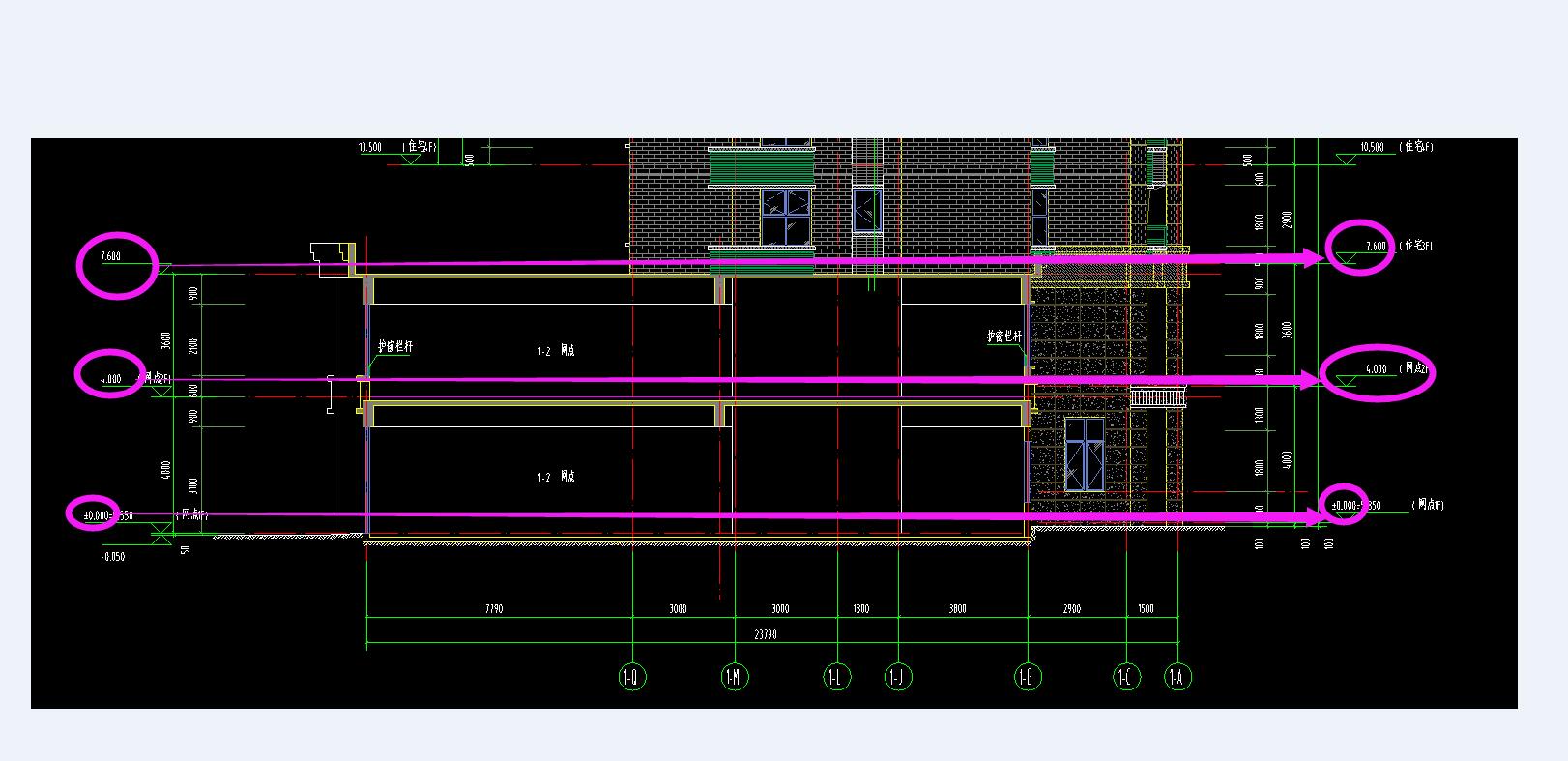Click the 7790 dimension text
This screenshot has width=1568, height=761.
coord(494,609)
